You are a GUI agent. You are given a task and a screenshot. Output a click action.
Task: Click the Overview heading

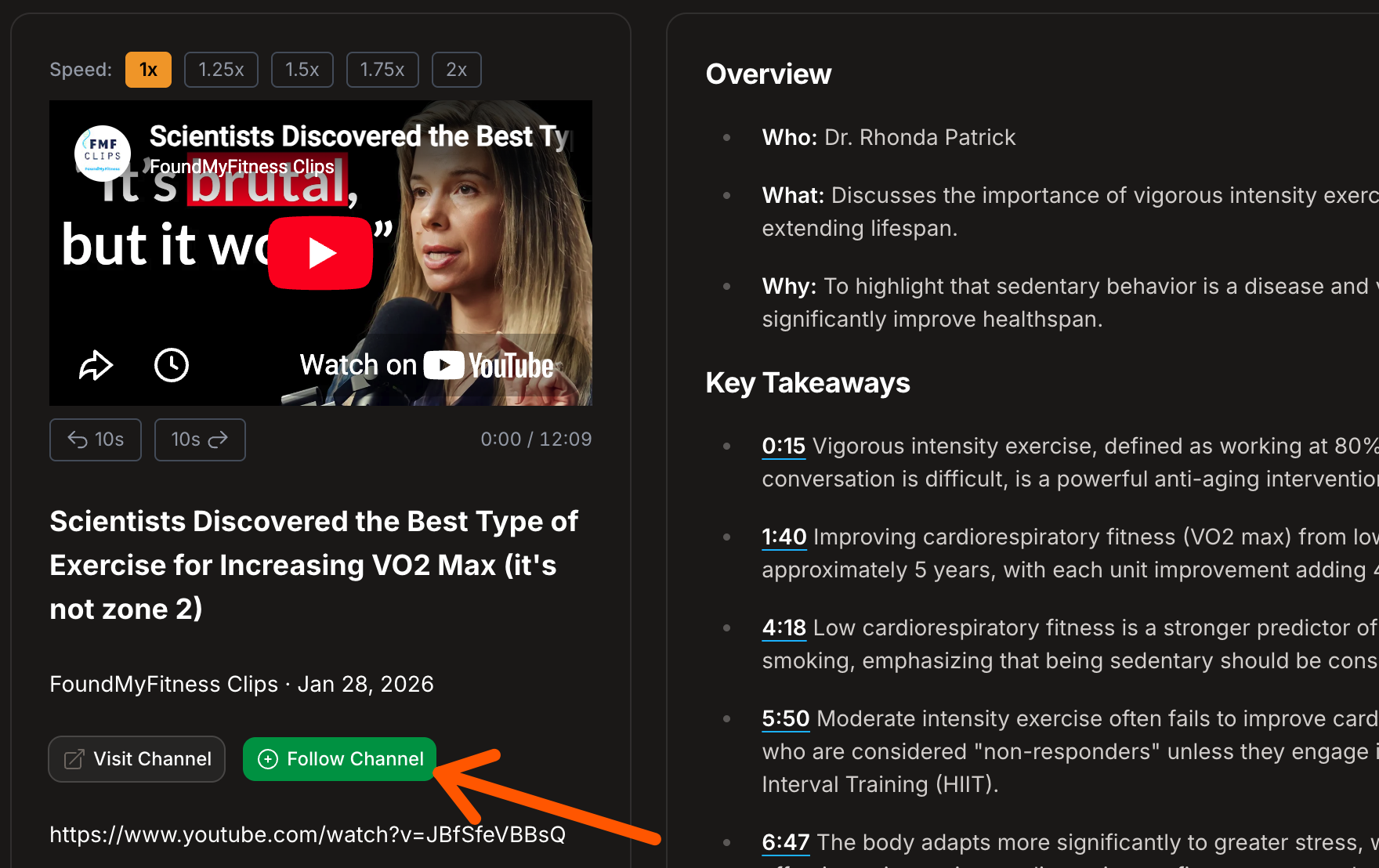769,74
